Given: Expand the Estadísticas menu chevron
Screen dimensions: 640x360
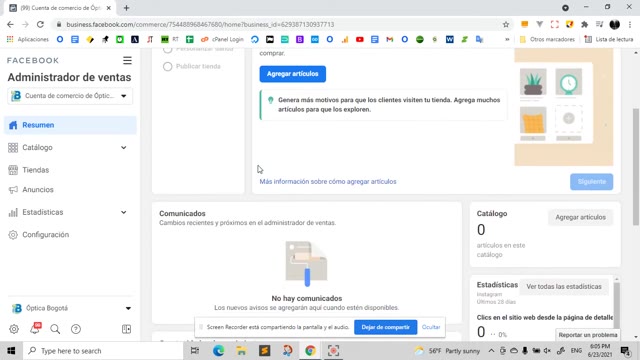Looking at the screenshot, I should click(x=124, y=212).
